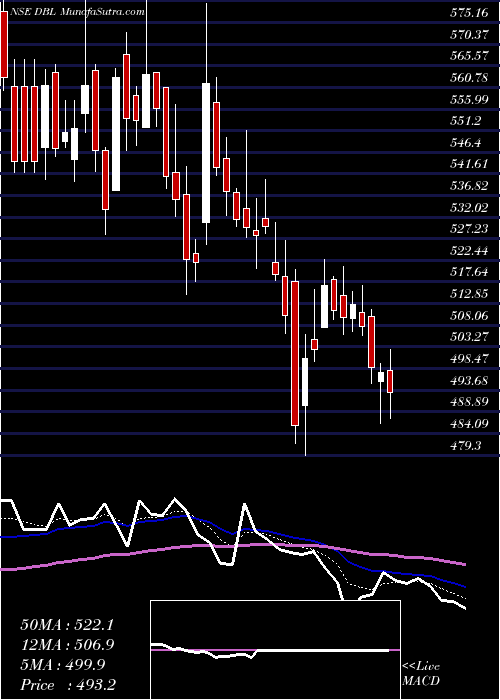Click the 503.27 price axis label
This screenshot has width=500, height=700.
469,338
